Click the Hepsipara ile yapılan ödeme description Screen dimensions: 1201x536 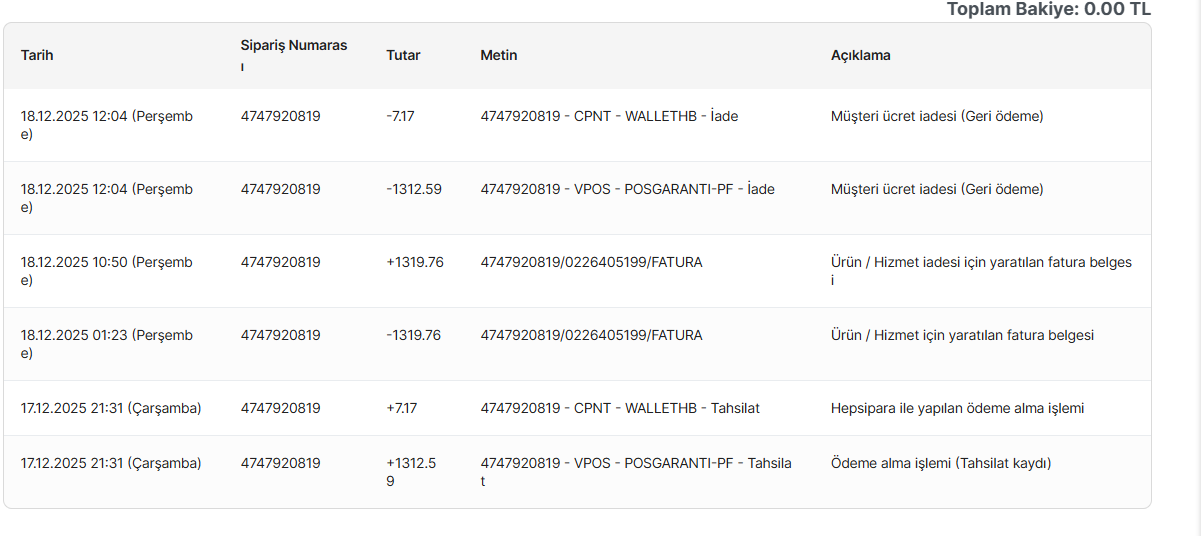pos(958,408)
